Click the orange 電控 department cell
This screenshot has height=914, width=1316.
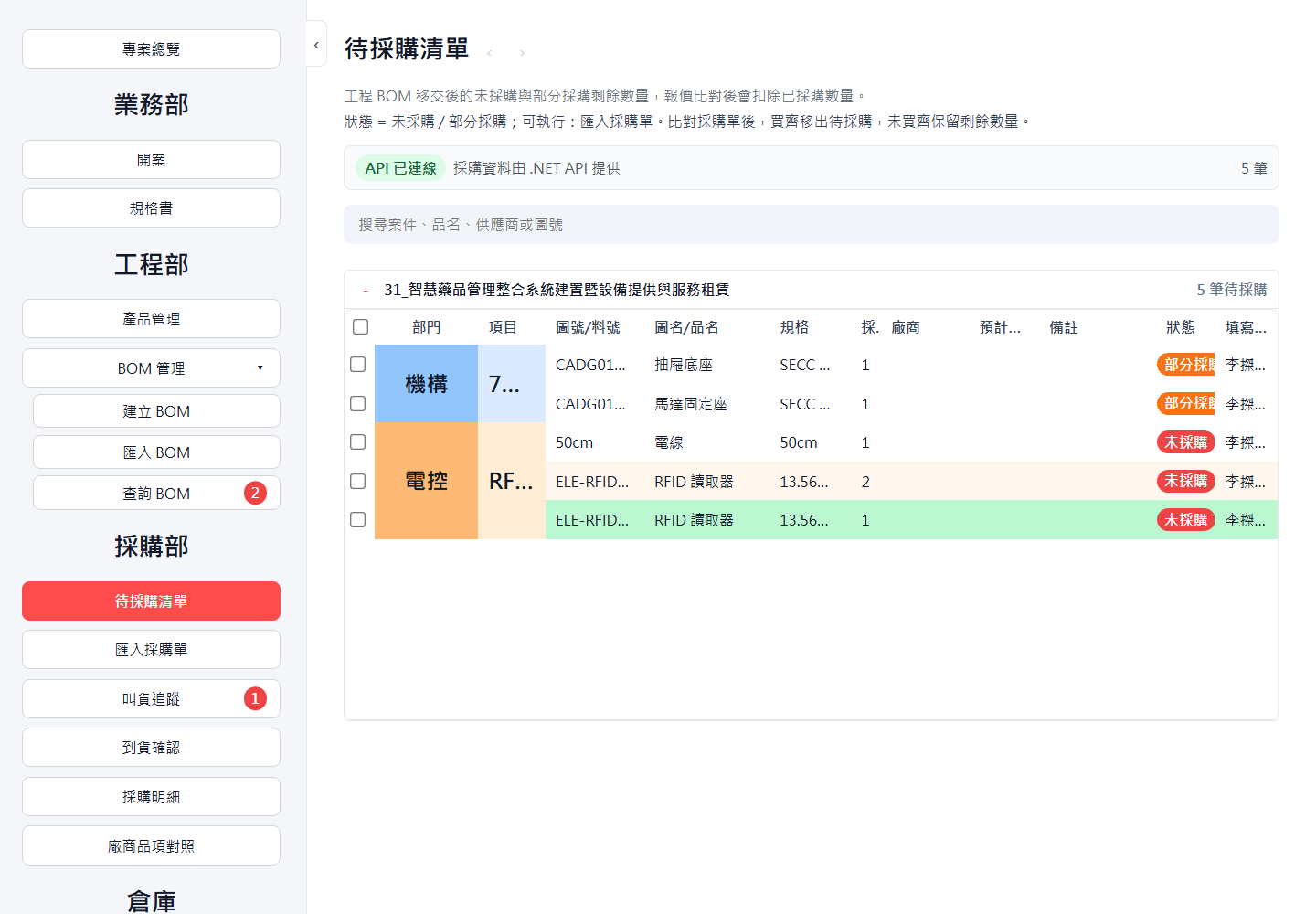click(426, 481)
